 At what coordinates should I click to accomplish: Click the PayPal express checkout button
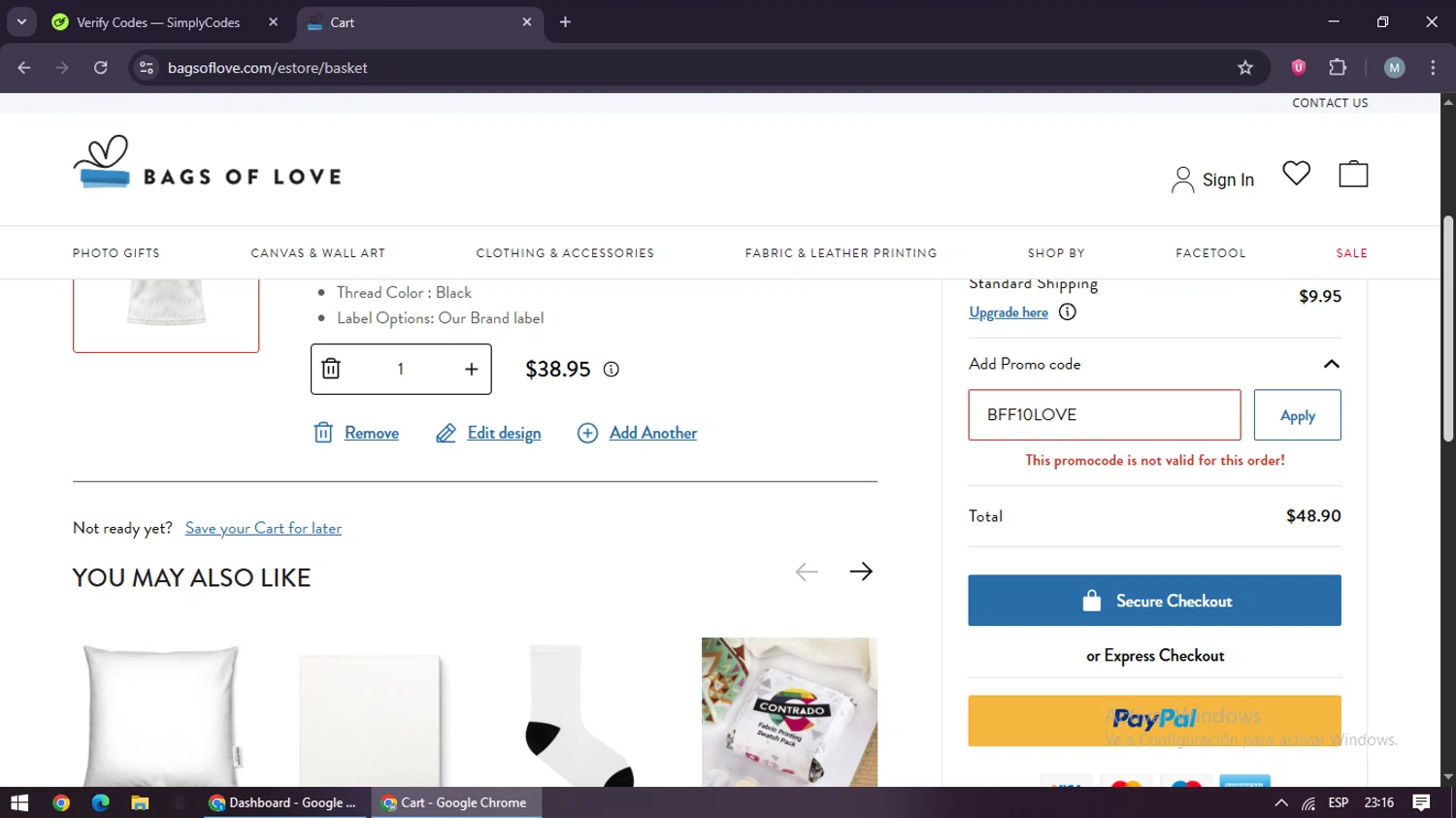pyautogui.click(x=1154, y=720)
